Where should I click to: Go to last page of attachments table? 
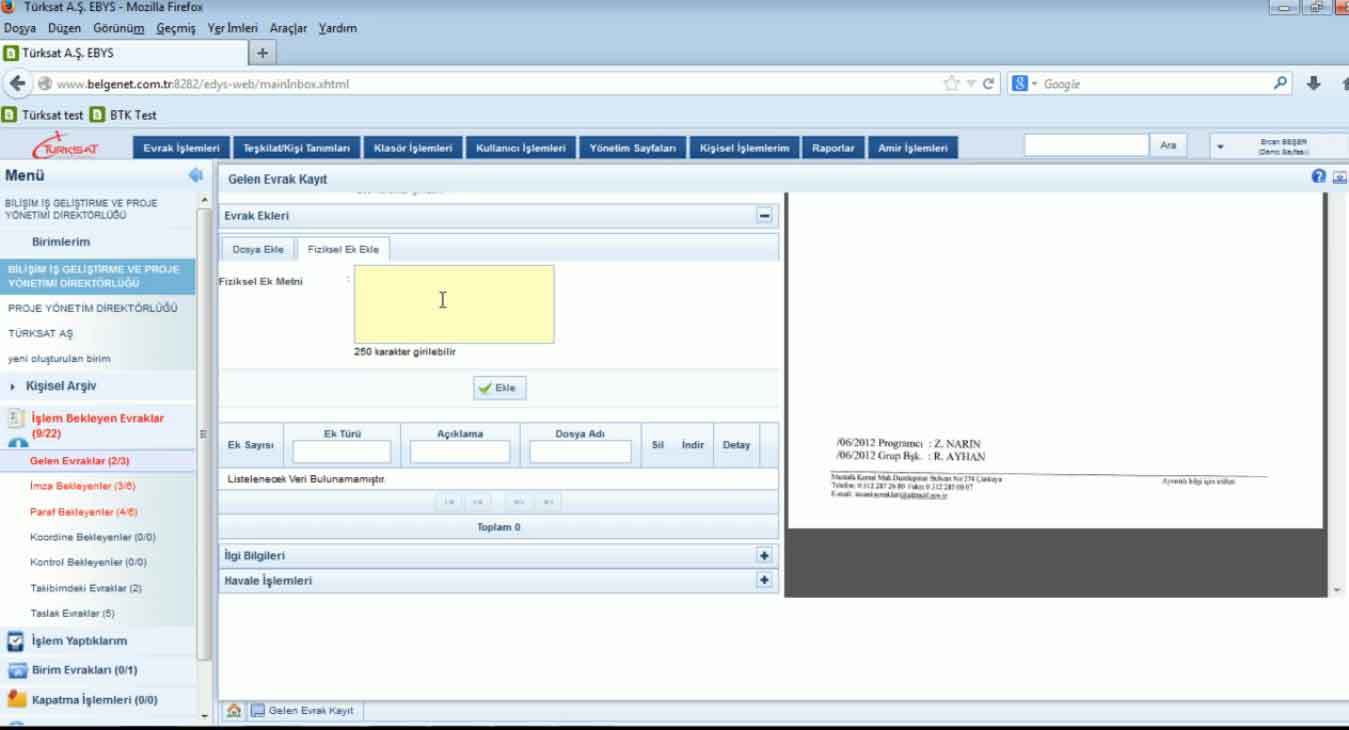(x=547, y=502)
